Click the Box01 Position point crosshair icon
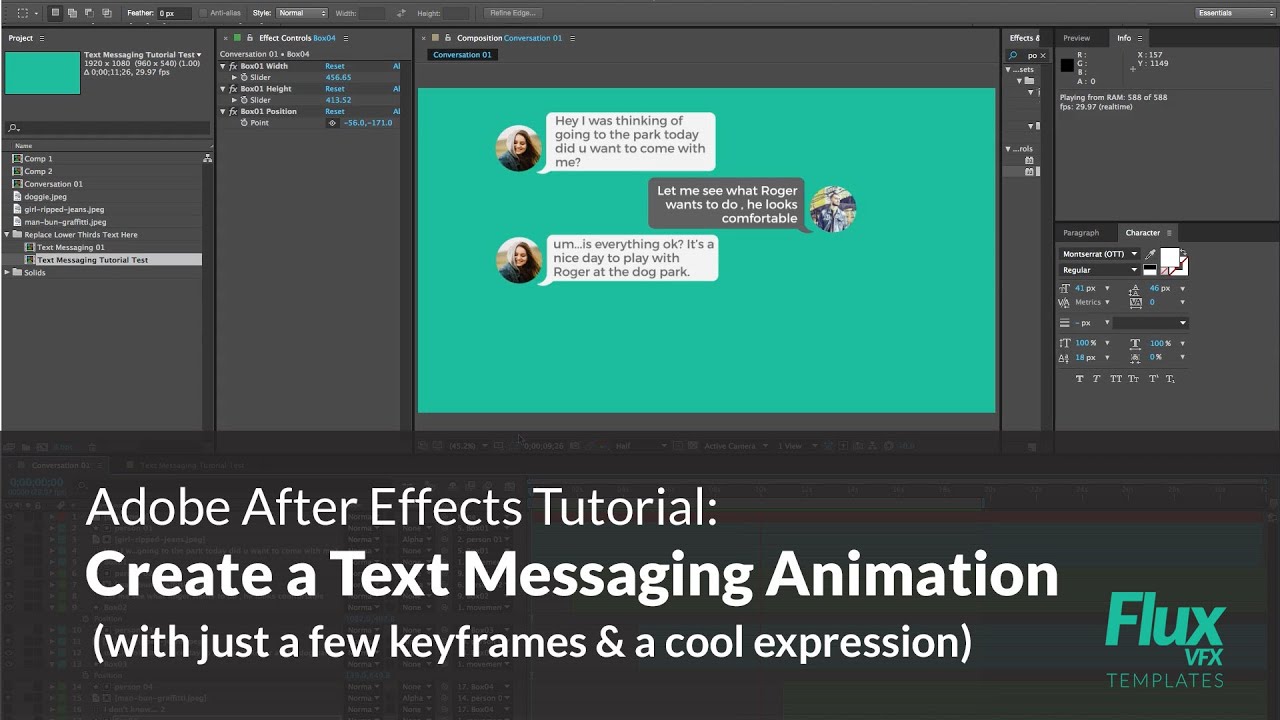The image size is (1280, 720). coord(333,123)
